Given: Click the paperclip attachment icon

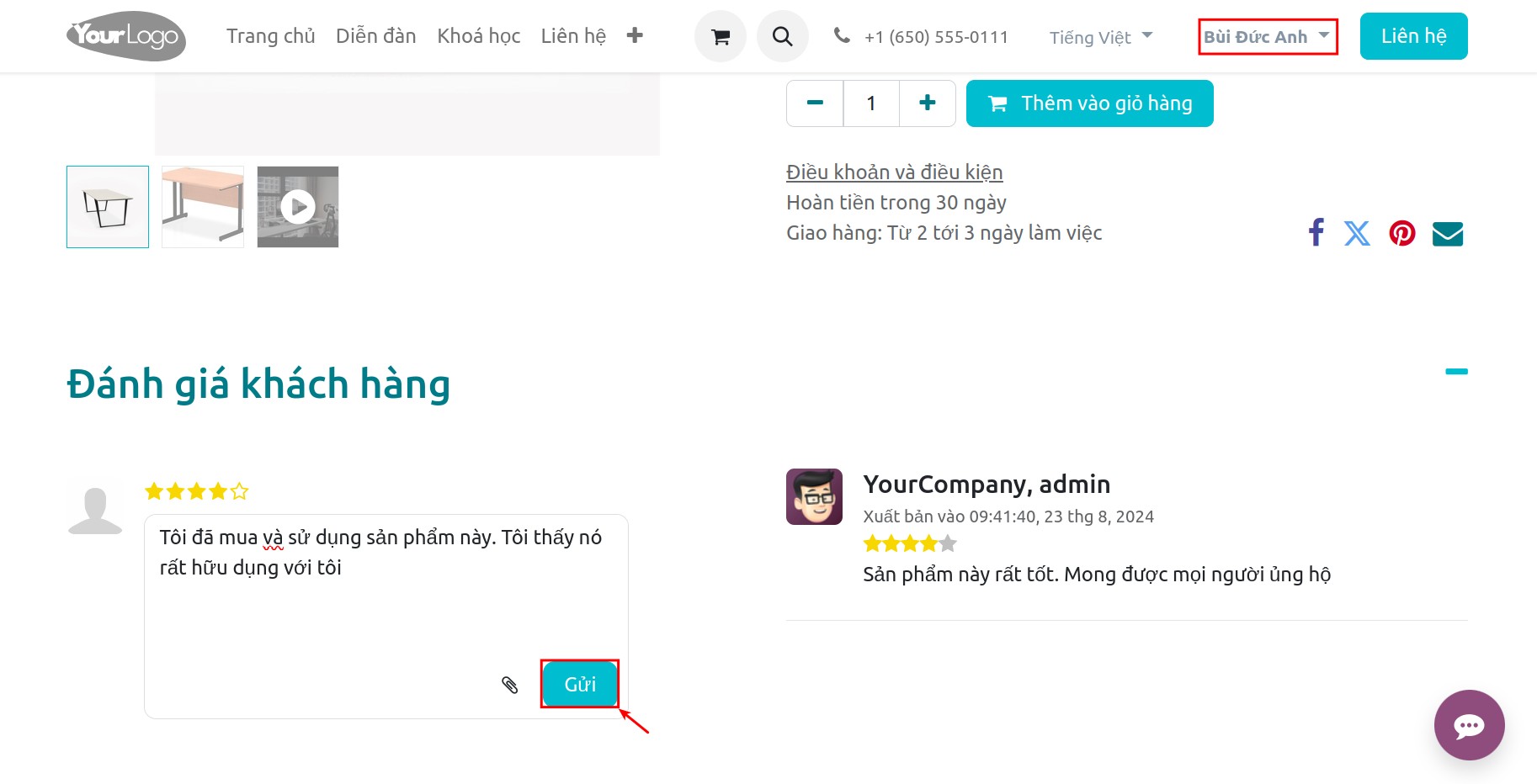Looking at the screenshot, I should [510, 685].
